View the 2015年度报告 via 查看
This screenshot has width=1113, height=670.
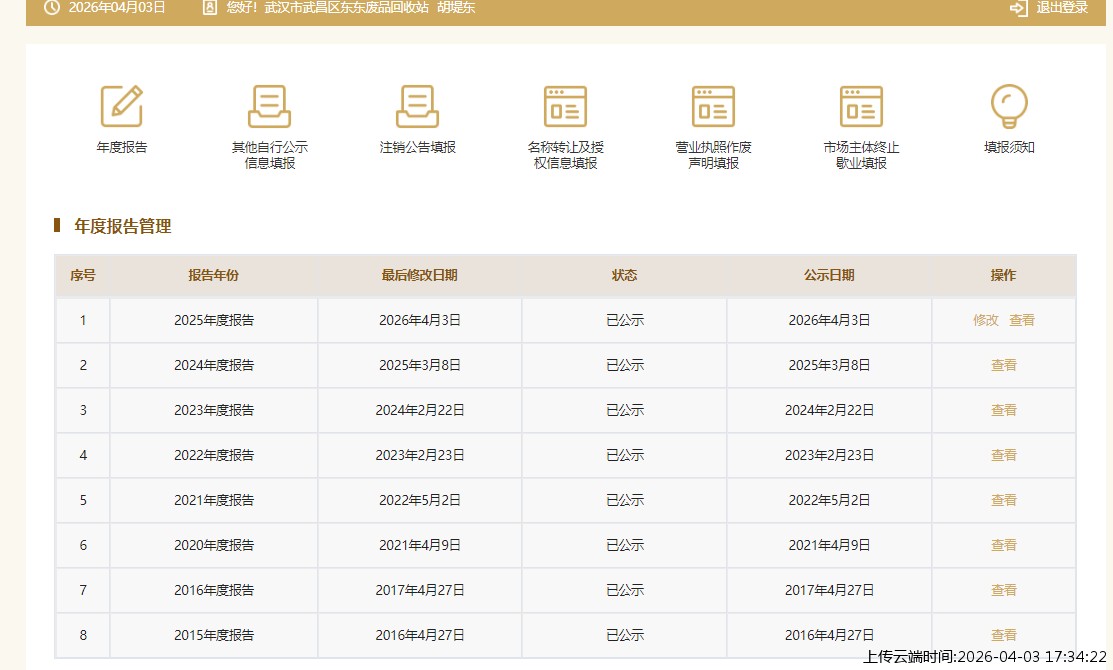point(1004,636)
